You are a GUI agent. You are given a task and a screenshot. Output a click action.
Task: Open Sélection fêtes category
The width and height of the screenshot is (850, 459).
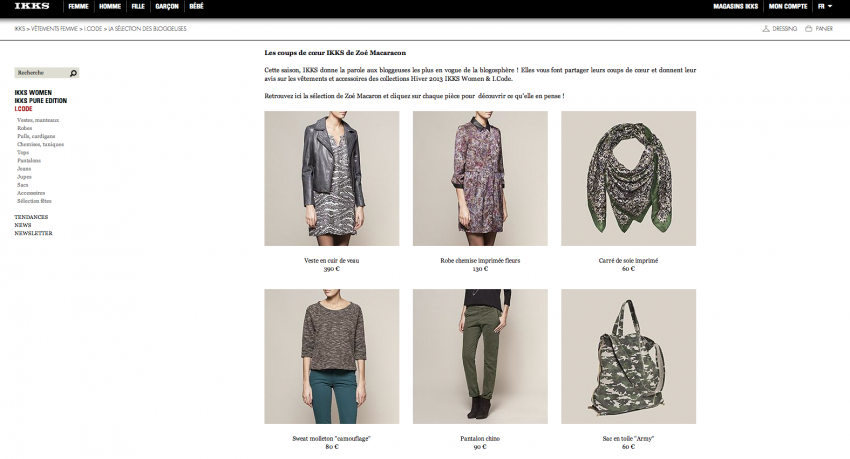tap(34, 201)
